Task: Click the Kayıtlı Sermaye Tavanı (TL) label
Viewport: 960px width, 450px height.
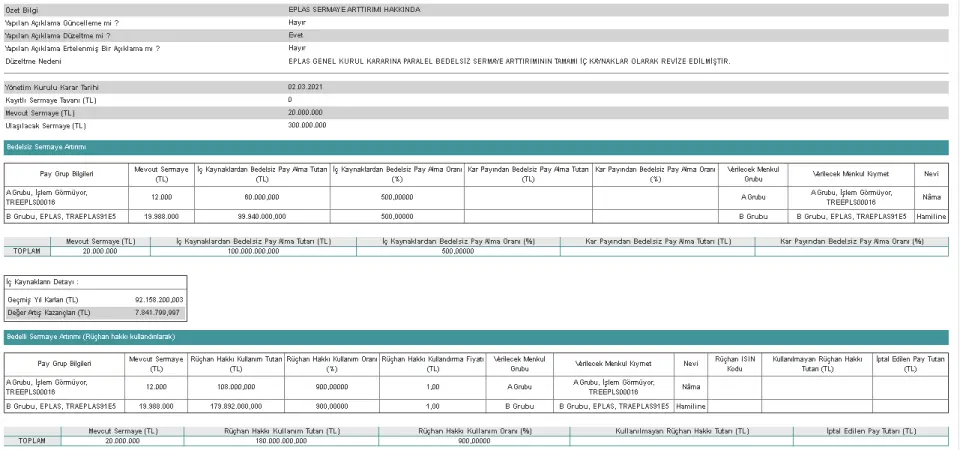Action: pos(50,100)
